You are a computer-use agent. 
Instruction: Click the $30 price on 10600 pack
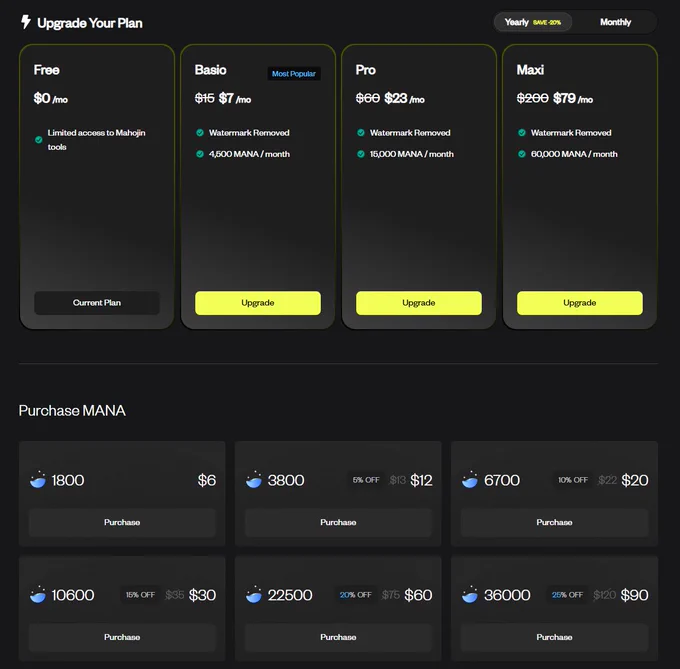(202, 595)
